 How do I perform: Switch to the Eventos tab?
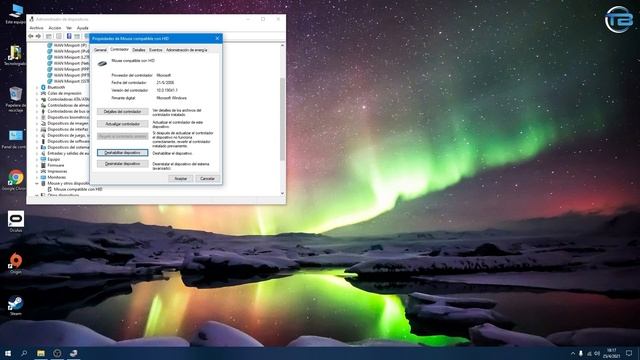coord(156,50)
